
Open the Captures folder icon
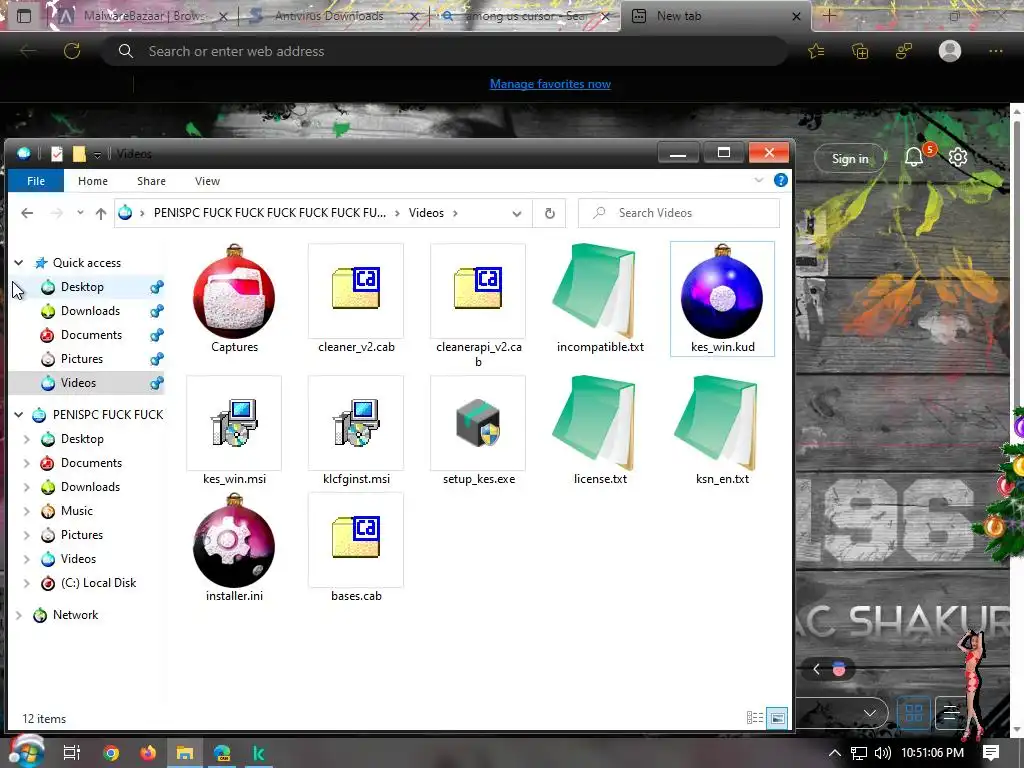[234, 292]
